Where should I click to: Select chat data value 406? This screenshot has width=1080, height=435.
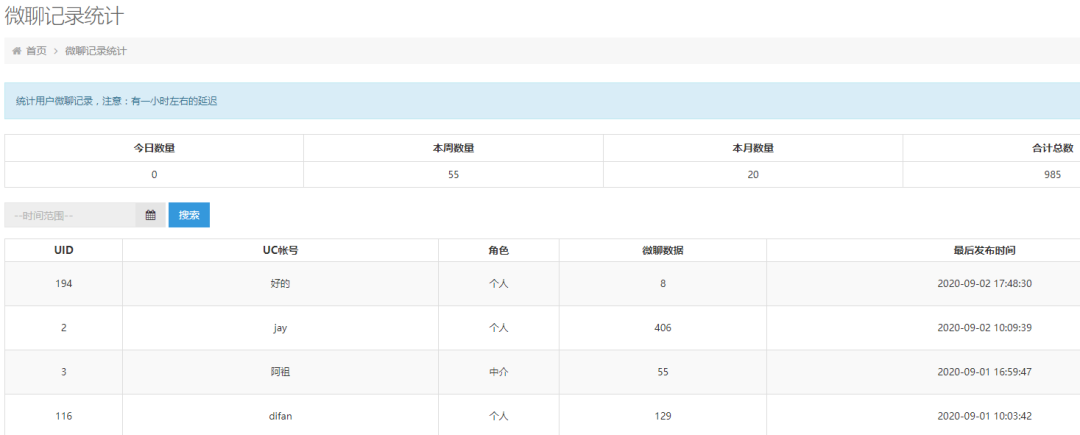(663, 328)
